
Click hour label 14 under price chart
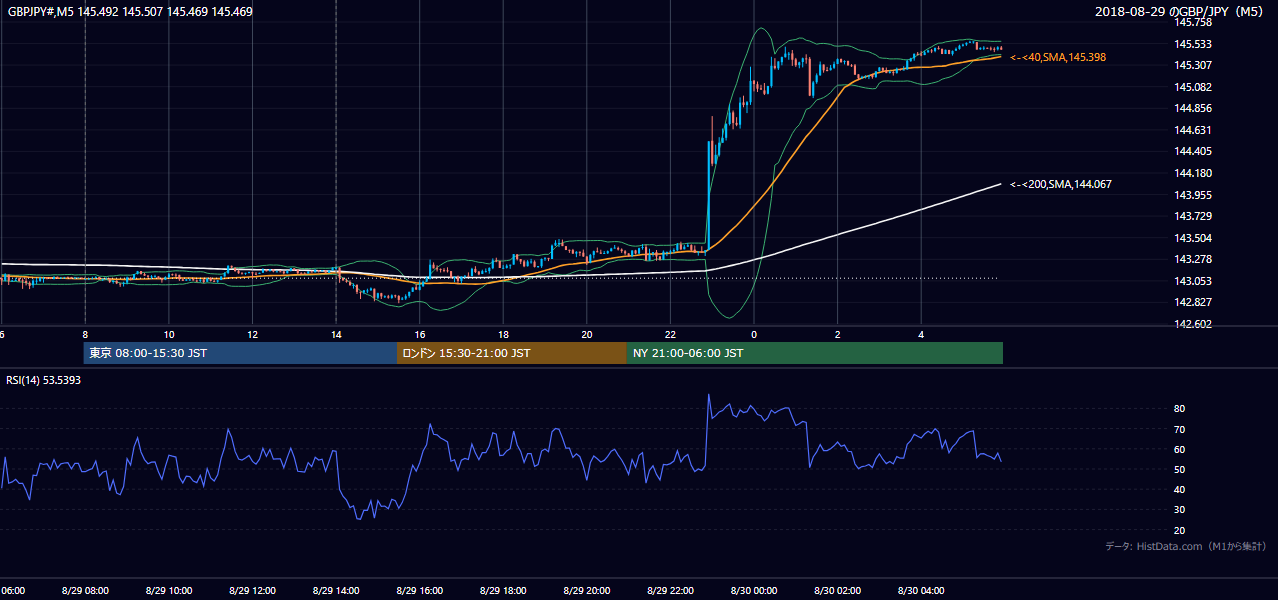(336, 335)
